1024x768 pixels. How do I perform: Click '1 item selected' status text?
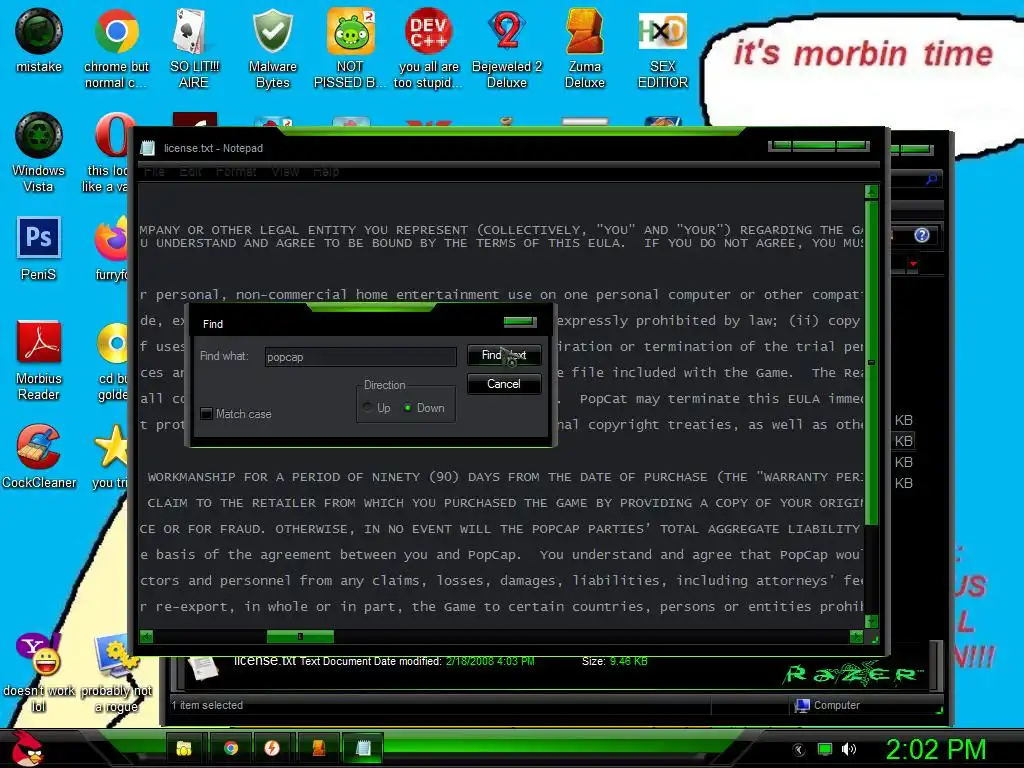(x=207, y=705)
